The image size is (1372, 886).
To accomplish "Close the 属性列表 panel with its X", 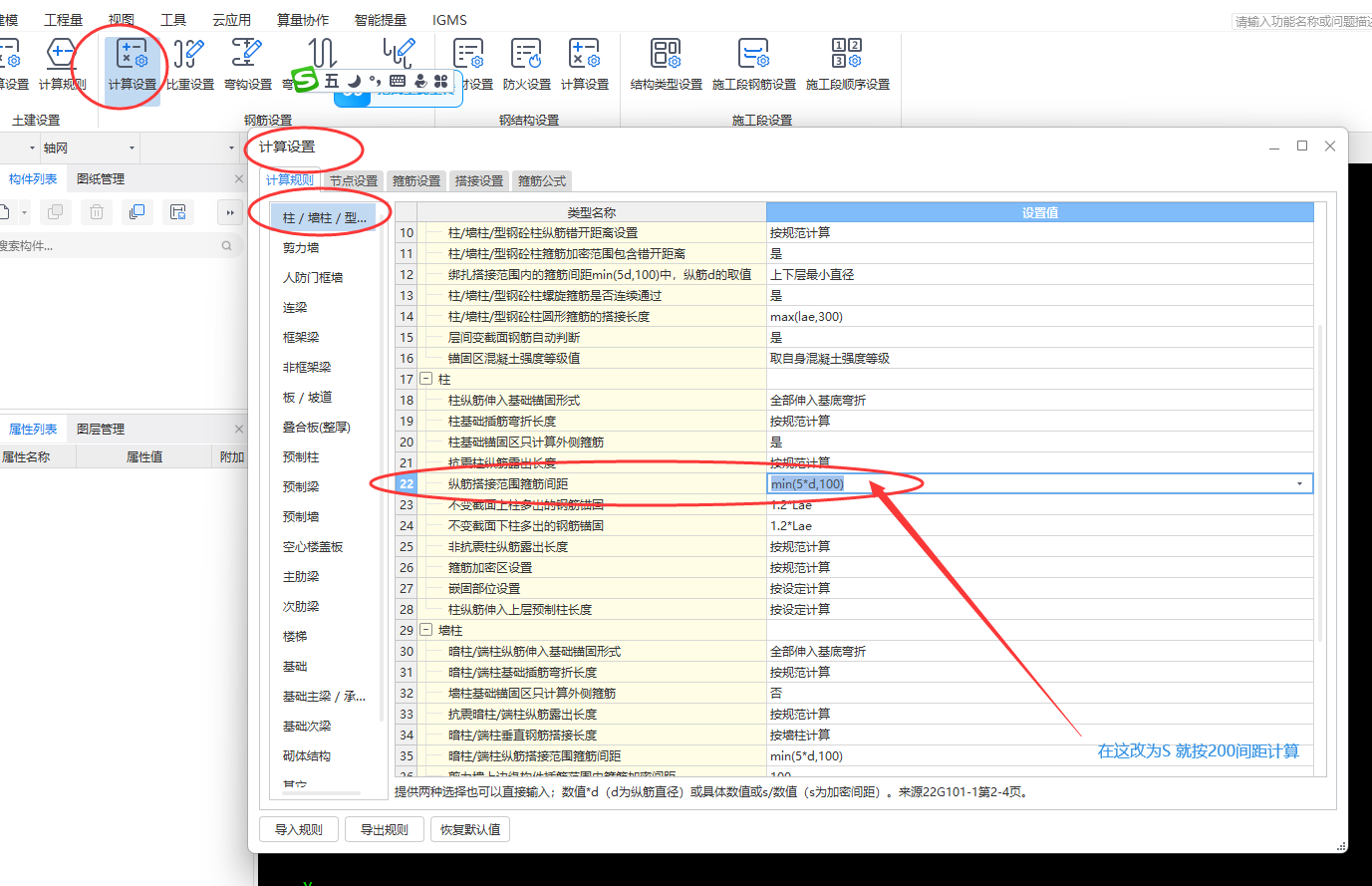I will [x=238, y=429].
